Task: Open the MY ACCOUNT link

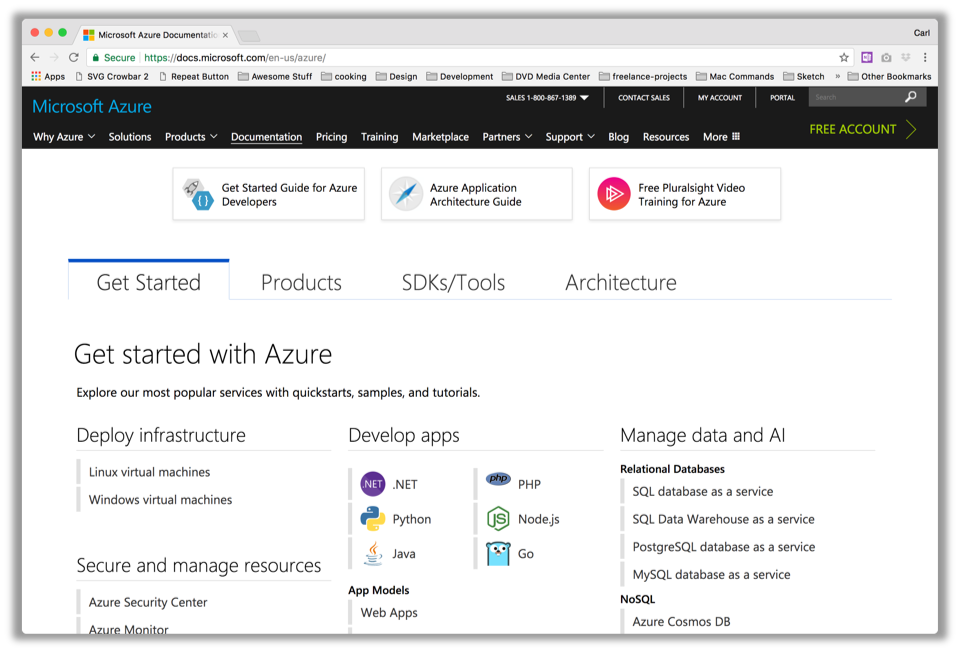Action: [720, 98]
